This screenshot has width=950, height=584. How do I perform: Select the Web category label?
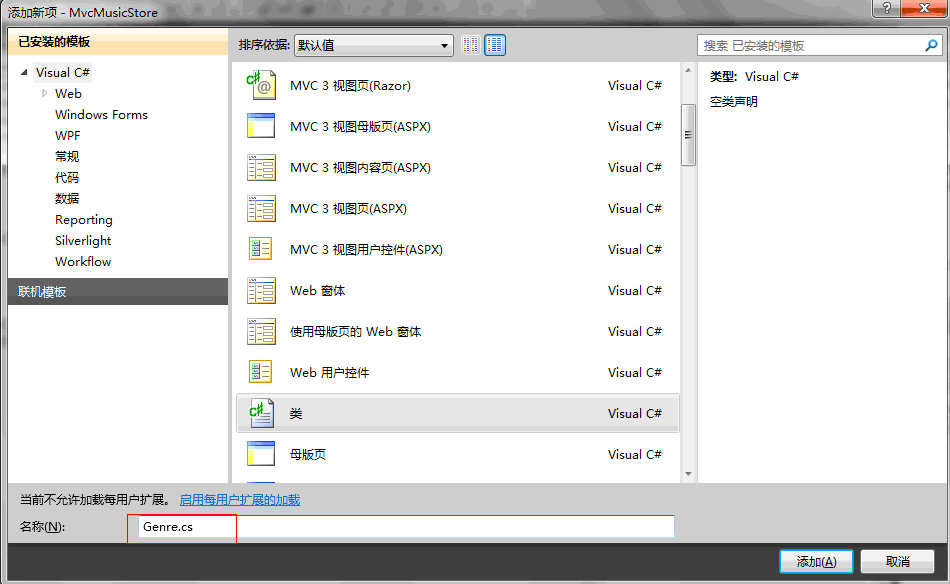tap(68, 93)
